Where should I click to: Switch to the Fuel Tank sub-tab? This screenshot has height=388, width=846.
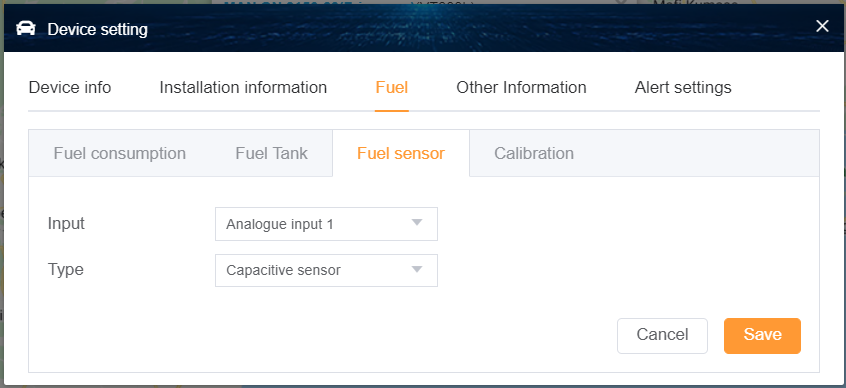(271, 153)
